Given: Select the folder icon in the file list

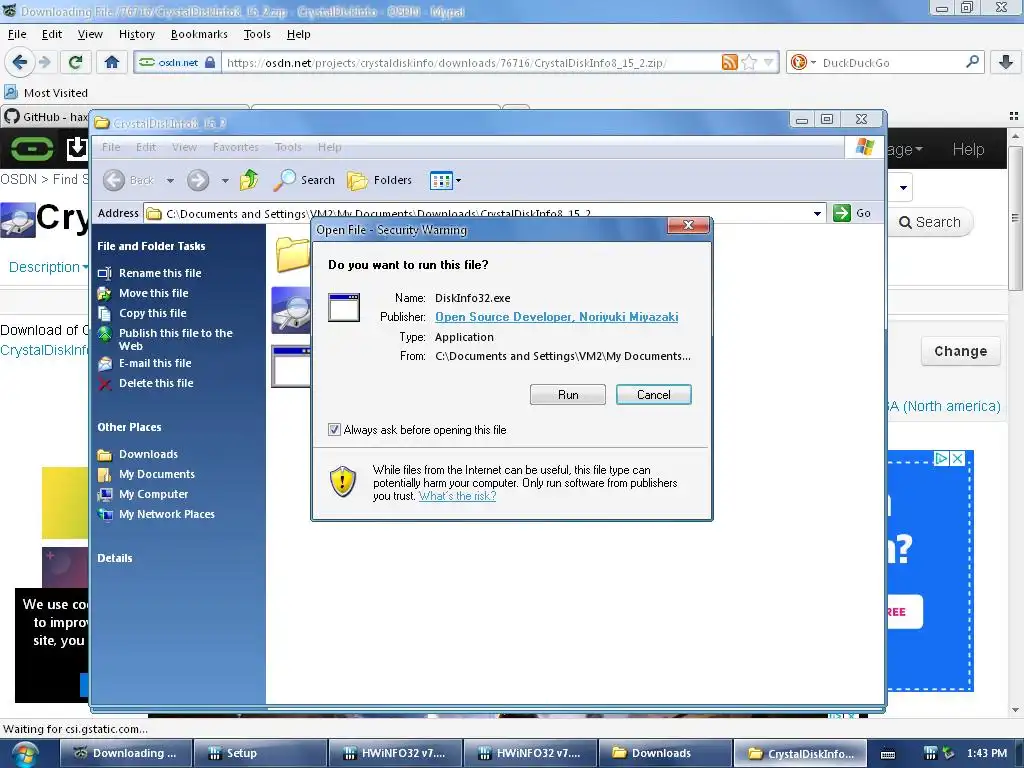Looking at the screenshot, I should [292, 254].
